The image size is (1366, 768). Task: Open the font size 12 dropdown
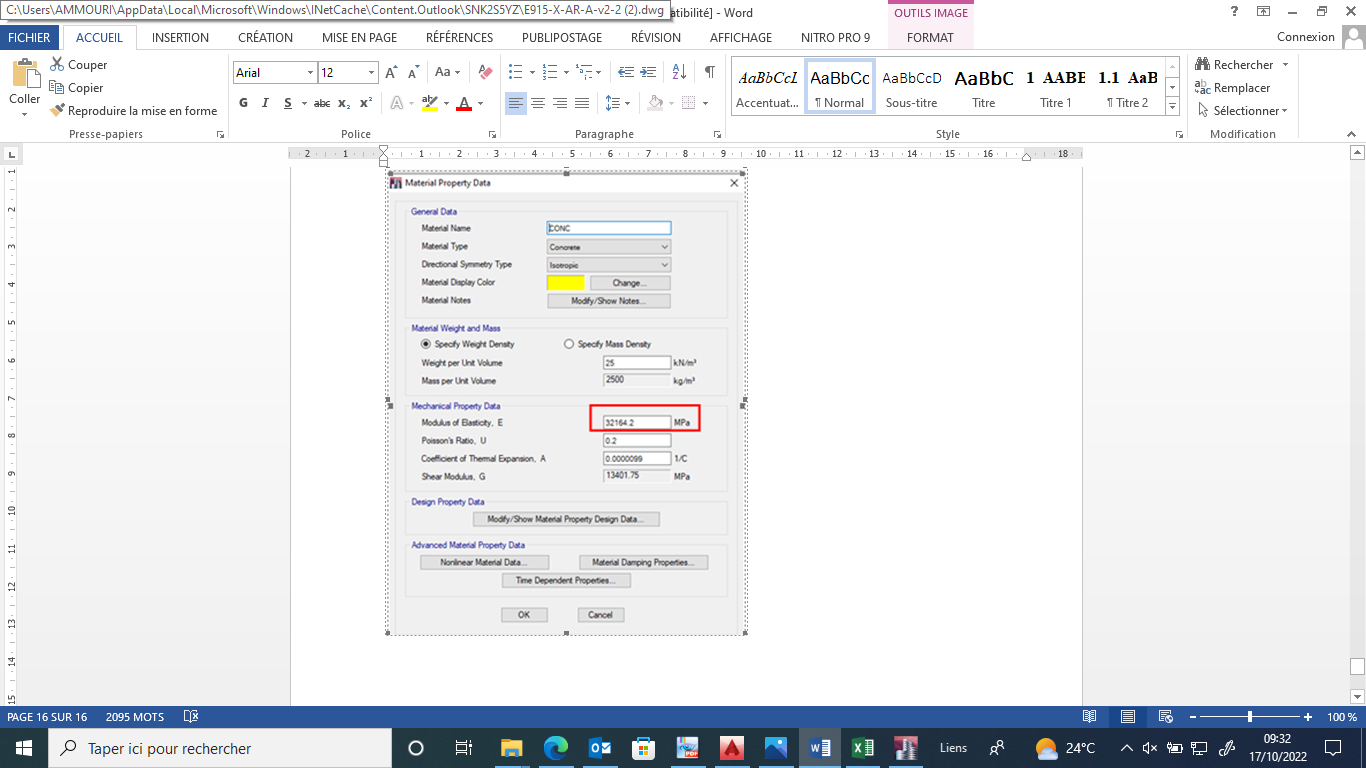click(x=372, y=73)
